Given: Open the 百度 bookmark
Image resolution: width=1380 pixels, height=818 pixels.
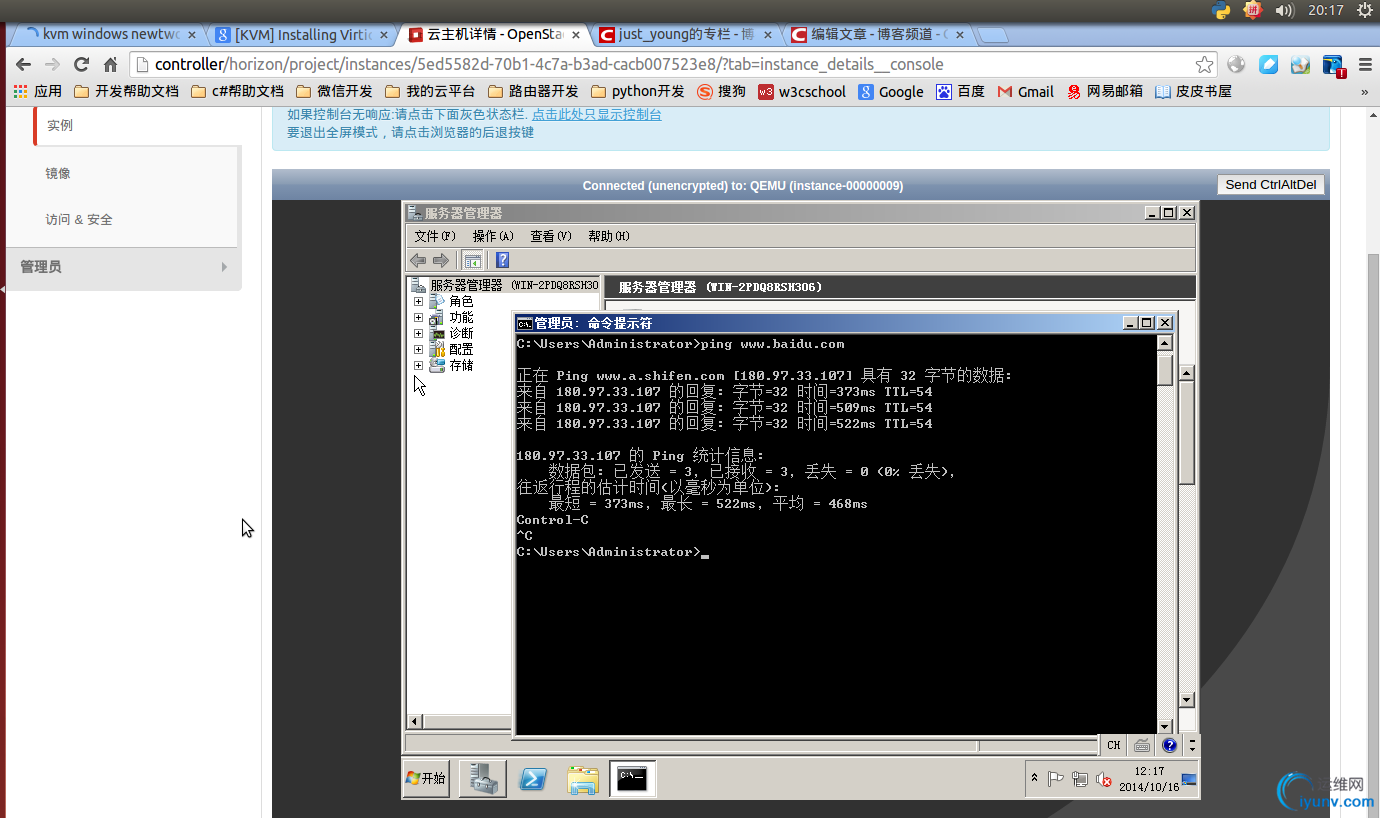Looking at the screenshot, I should click(960, 91).
